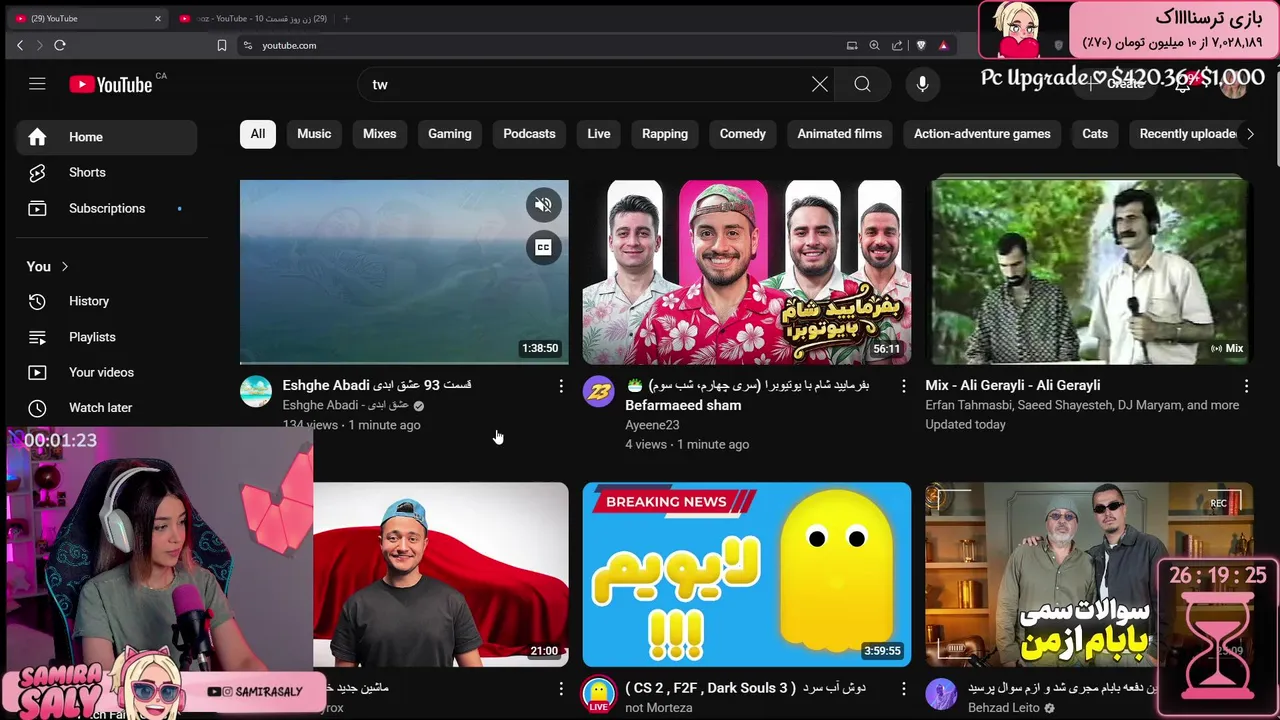This screenshot has width=1280, height=720.
Task: Open Playlists in sidebar
Action: 106,337
